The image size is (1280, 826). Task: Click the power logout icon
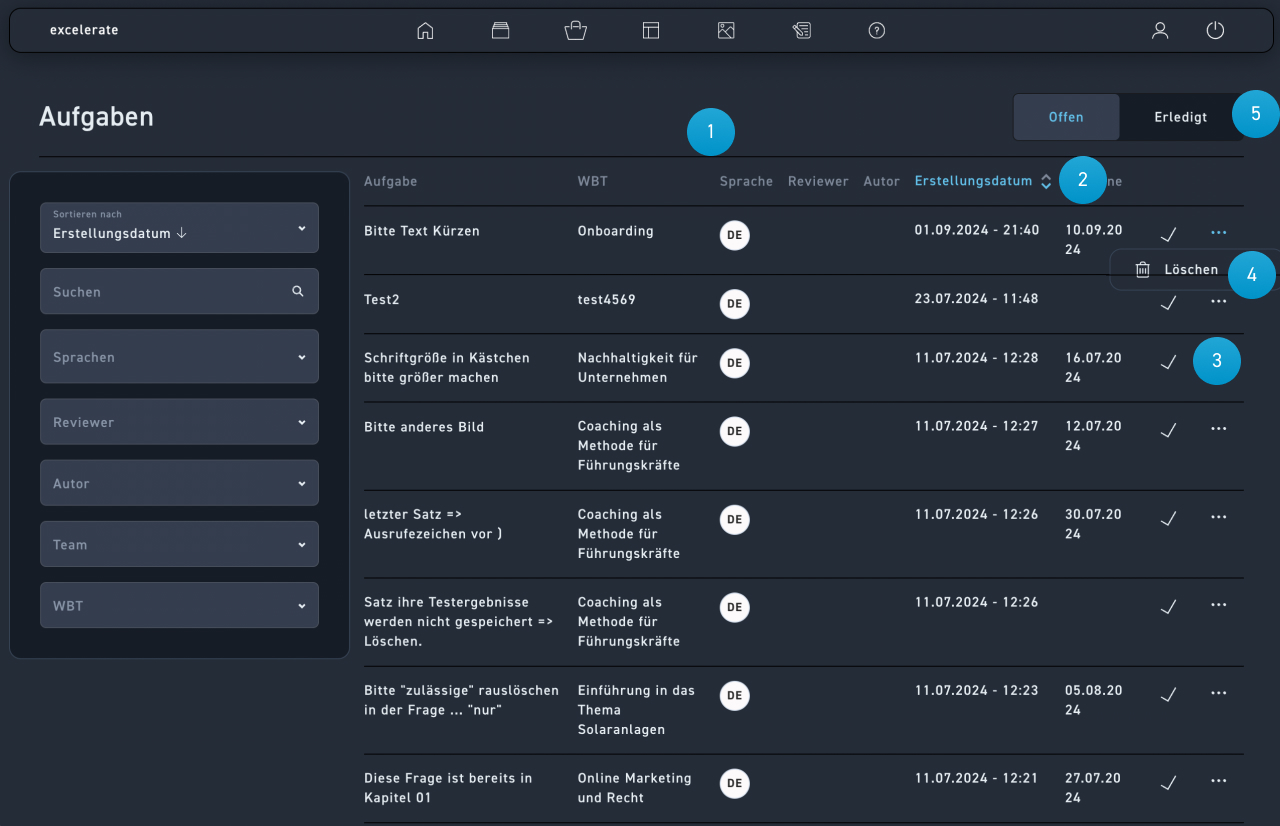coord(1215,31)
